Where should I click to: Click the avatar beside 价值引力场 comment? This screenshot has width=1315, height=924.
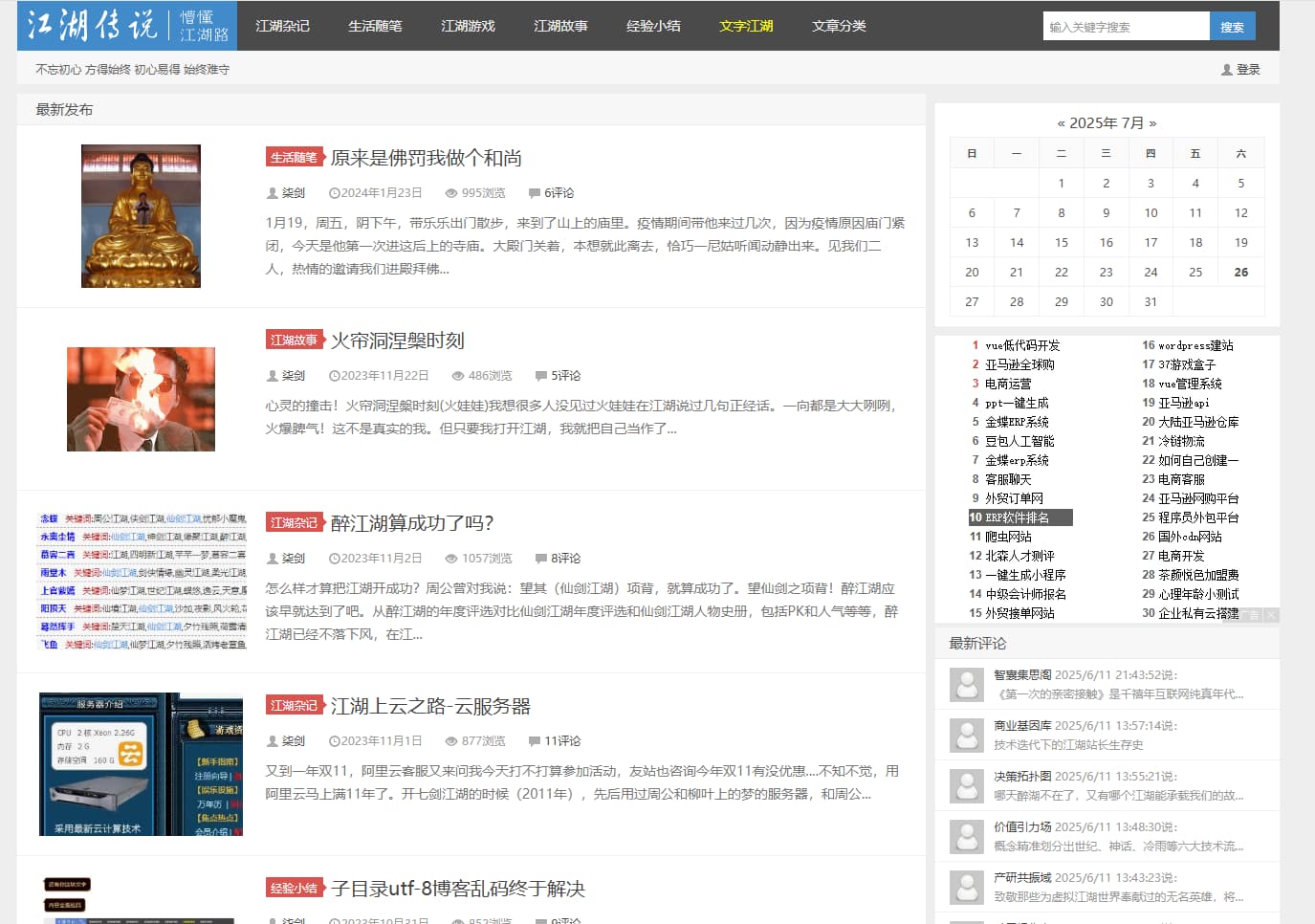(x=965, y=837)
